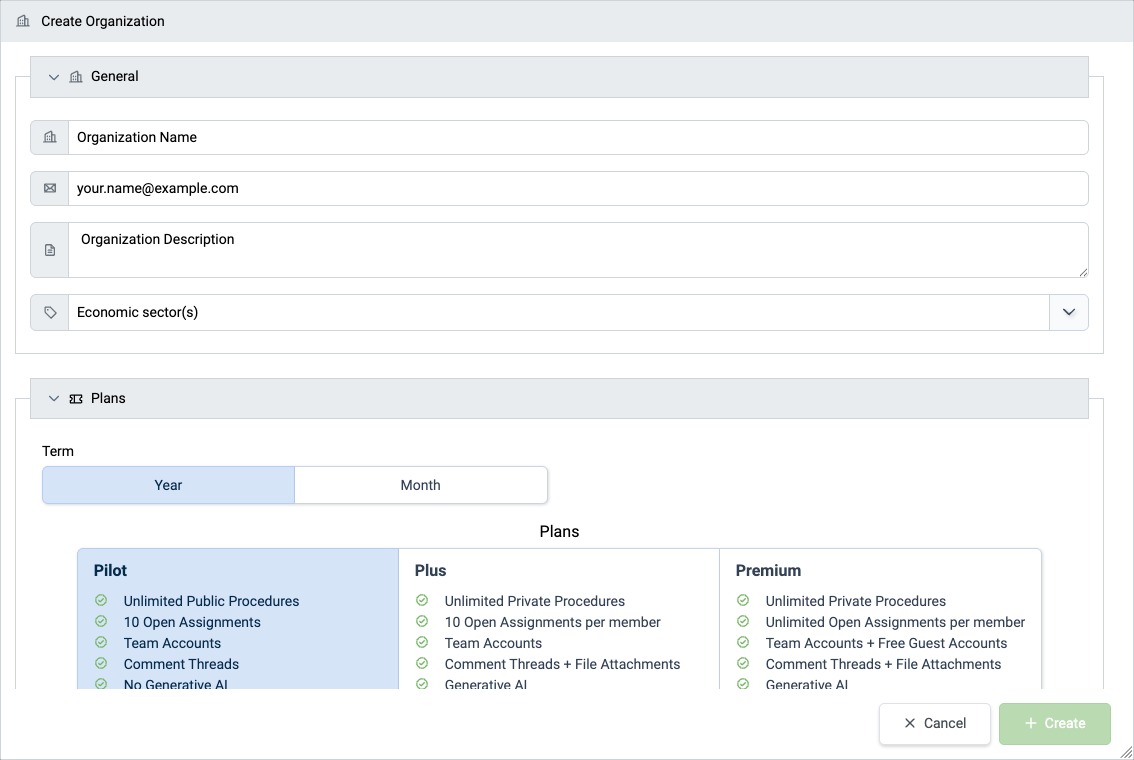Click the check icon next to 10 Open Assignments in Pilot
The height and width of the screenshot is (760, 1134).
point(101,621)
